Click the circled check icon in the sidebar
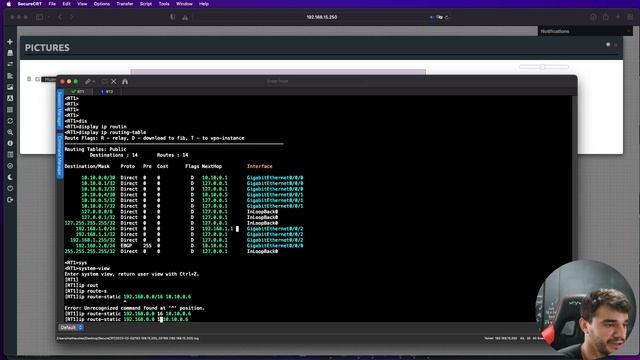Image resolution: width=640 pixels, height=360 pixels. [x=10, y=166]
